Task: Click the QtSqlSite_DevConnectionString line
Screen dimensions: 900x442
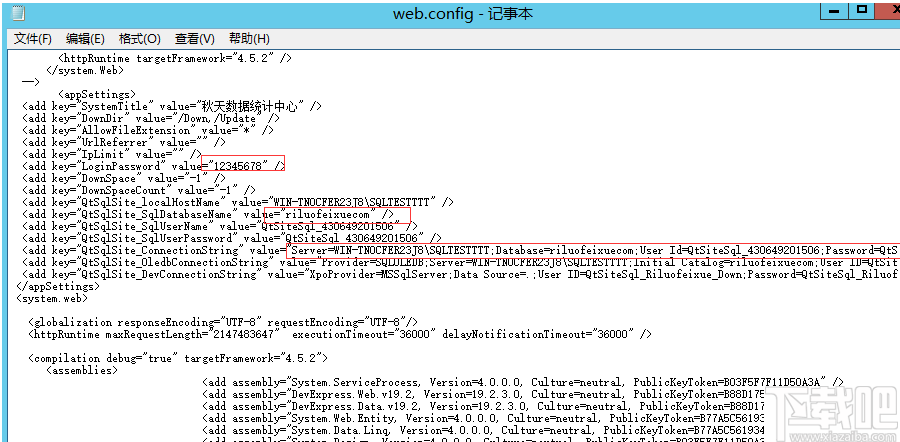Action: click(460, 274)
